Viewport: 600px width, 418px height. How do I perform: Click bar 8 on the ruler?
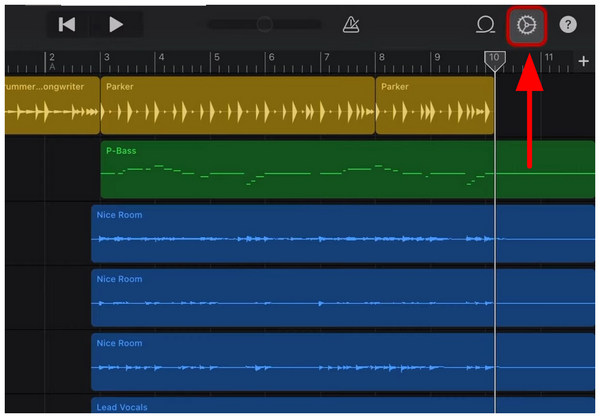tap(379, 62)
